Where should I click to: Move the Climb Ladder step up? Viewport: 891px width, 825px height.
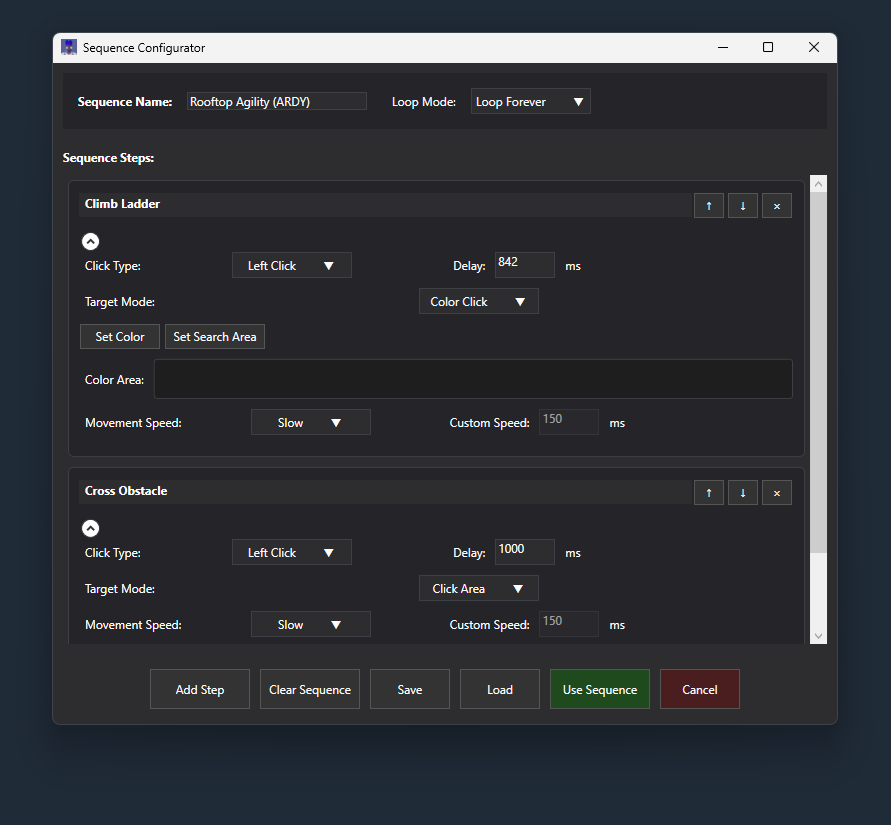[x=709, y=205]
